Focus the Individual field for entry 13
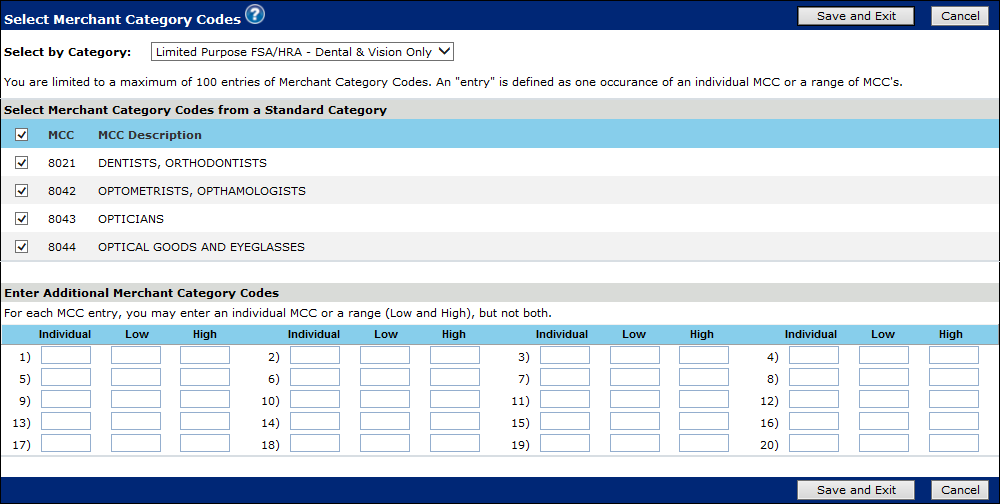Screen dimensions: 1000x504 click(66, 421)
